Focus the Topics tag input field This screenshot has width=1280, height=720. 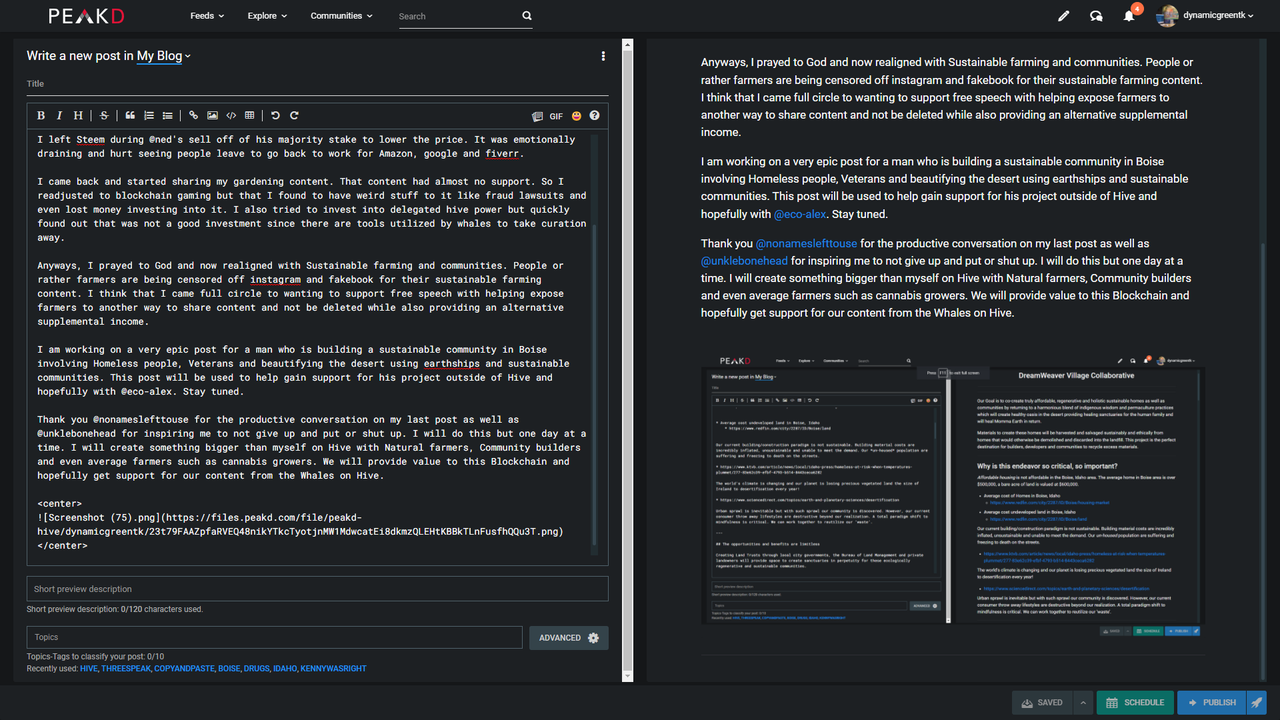274,637
